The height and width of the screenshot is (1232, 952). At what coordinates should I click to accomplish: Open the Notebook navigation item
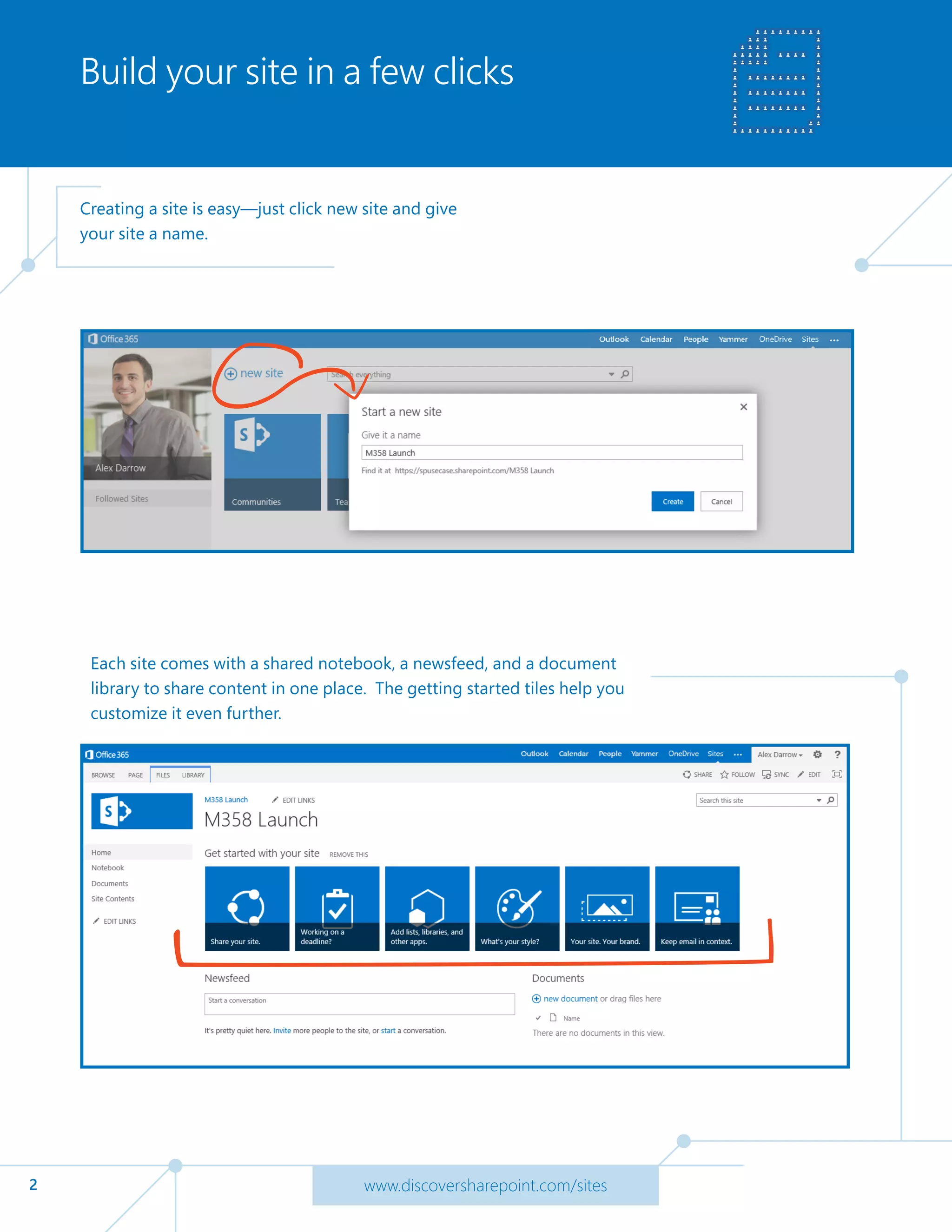[108, 868]
